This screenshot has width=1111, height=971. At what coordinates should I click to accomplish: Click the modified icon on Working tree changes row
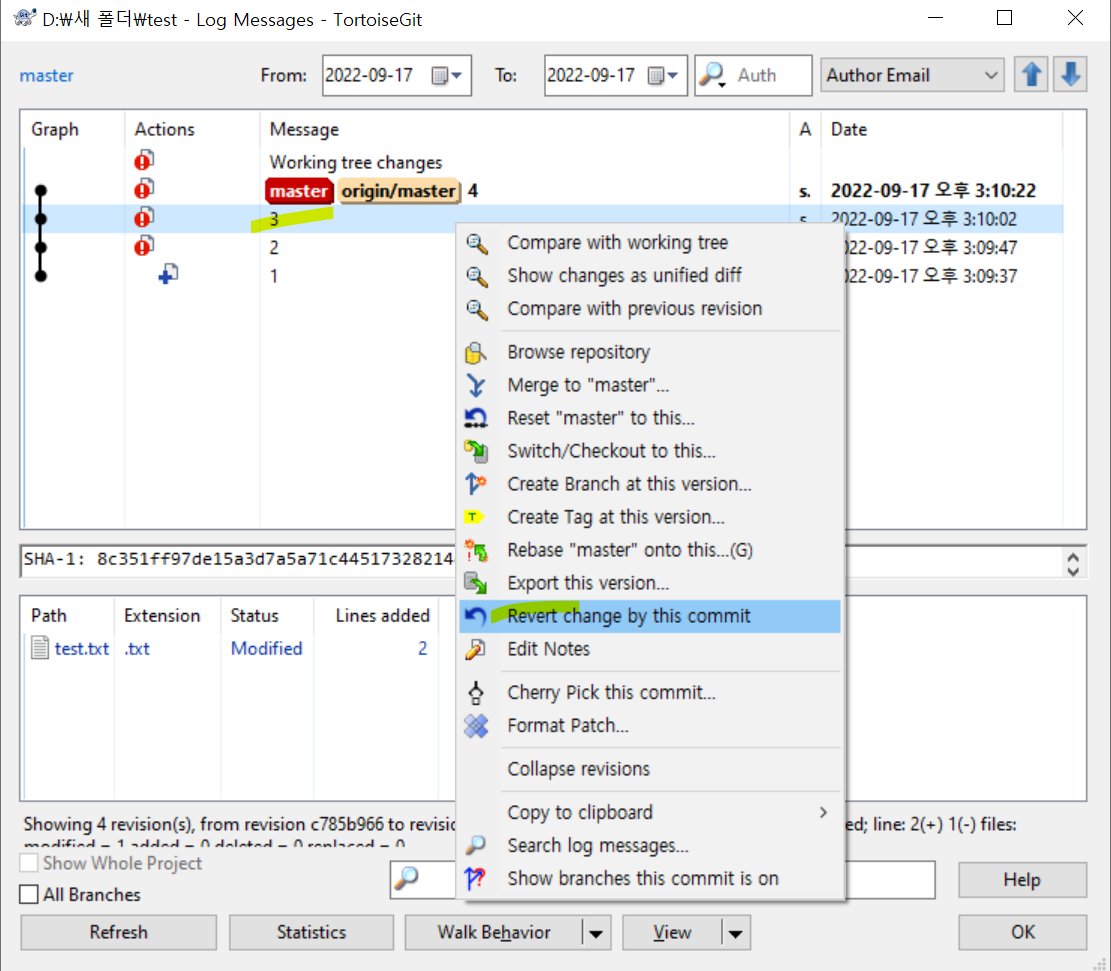(x=144, y=161)
